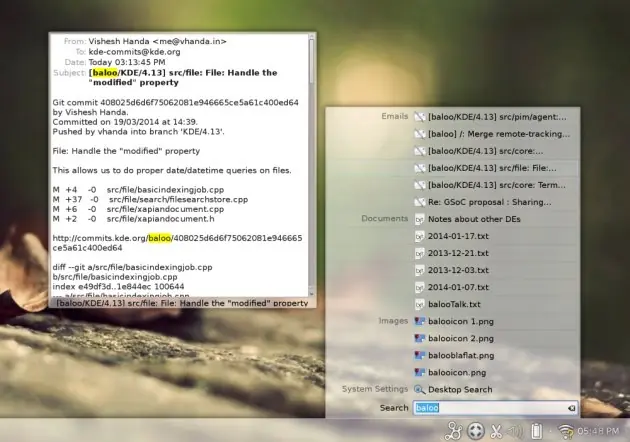Click the image icon for balooblaflat.png
This screenshot has width=630, height=442.
(x=419, y=356)
